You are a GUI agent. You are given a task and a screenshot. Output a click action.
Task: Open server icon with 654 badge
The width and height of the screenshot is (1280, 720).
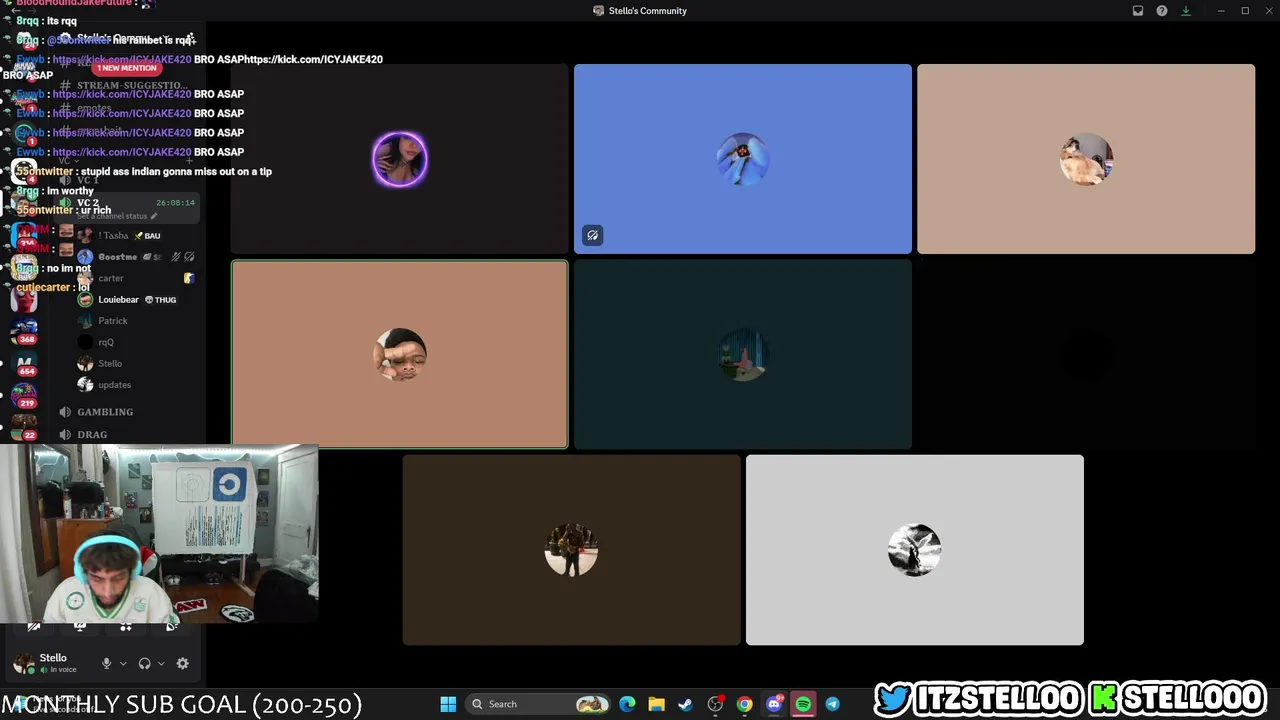click(x=24, y=365)
